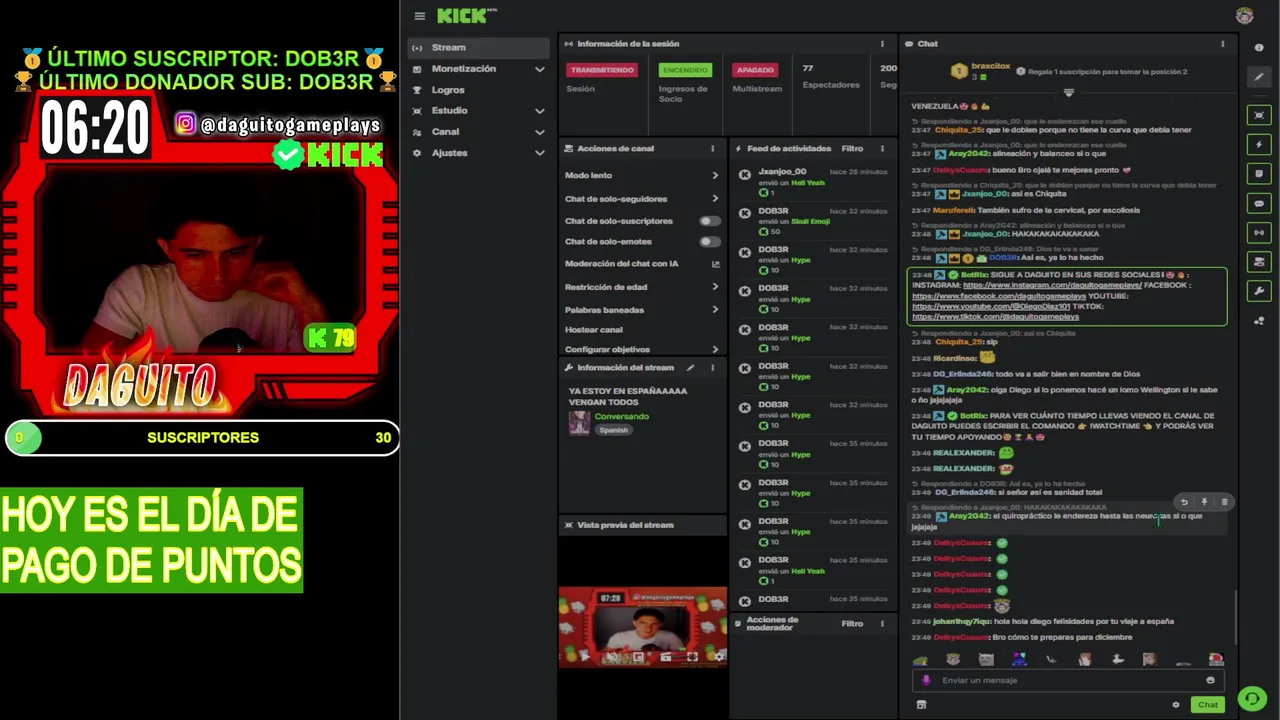This screenshot has width=1280, height=720.
Task: Open the settings gear in stream preview
Action: pos(718,657)
